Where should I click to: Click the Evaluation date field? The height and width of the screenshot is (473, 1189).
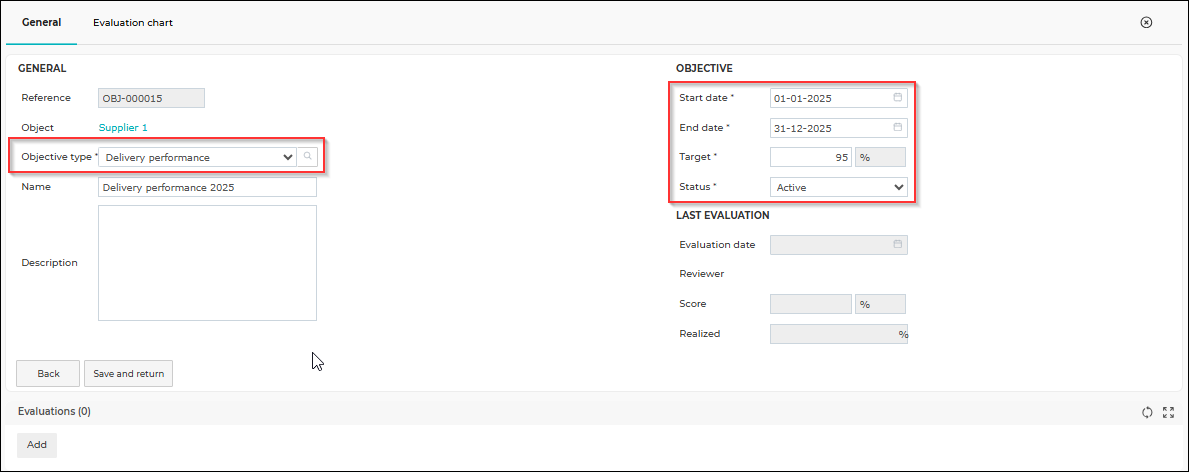[839, 245]
